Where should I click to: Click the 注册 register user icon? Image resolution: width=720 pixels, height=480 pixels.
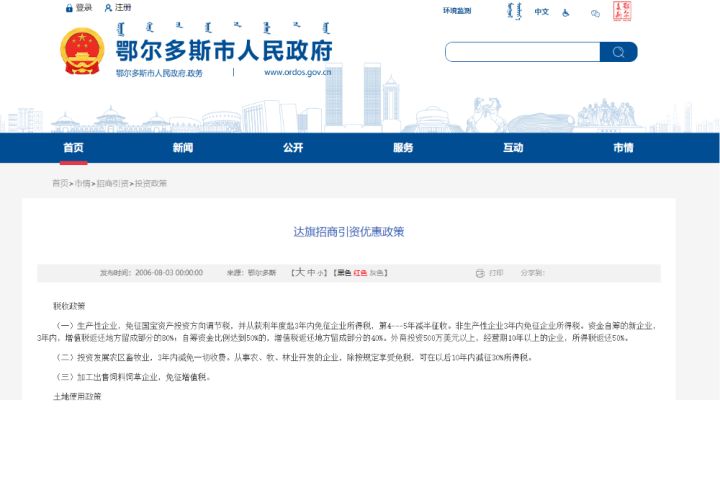pyautogui.click(x=108, y=8)
